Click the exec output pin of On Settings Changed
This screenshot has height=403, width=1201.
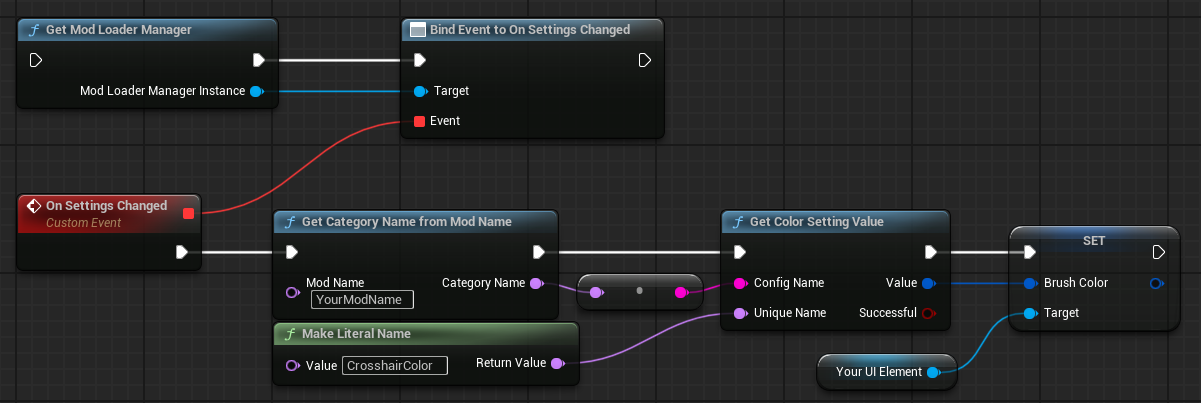[x=182, y=252]
